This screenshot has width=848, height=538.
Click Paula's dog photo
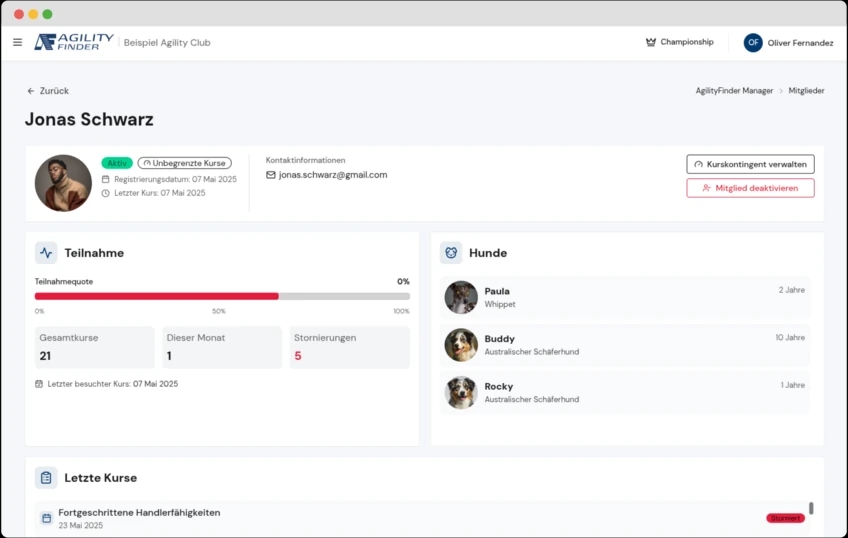click(461, 297)
